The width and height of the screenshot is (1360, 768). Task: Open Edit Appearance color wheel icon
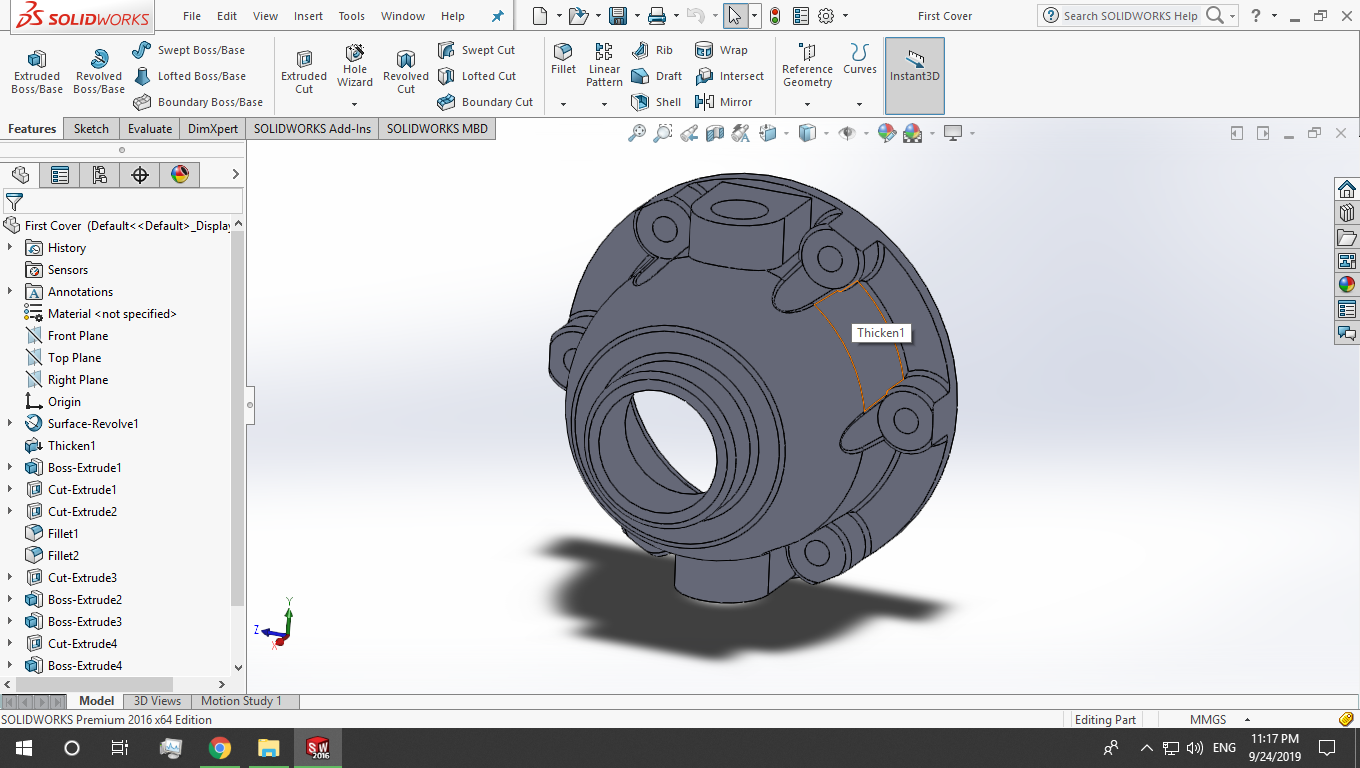886,133
